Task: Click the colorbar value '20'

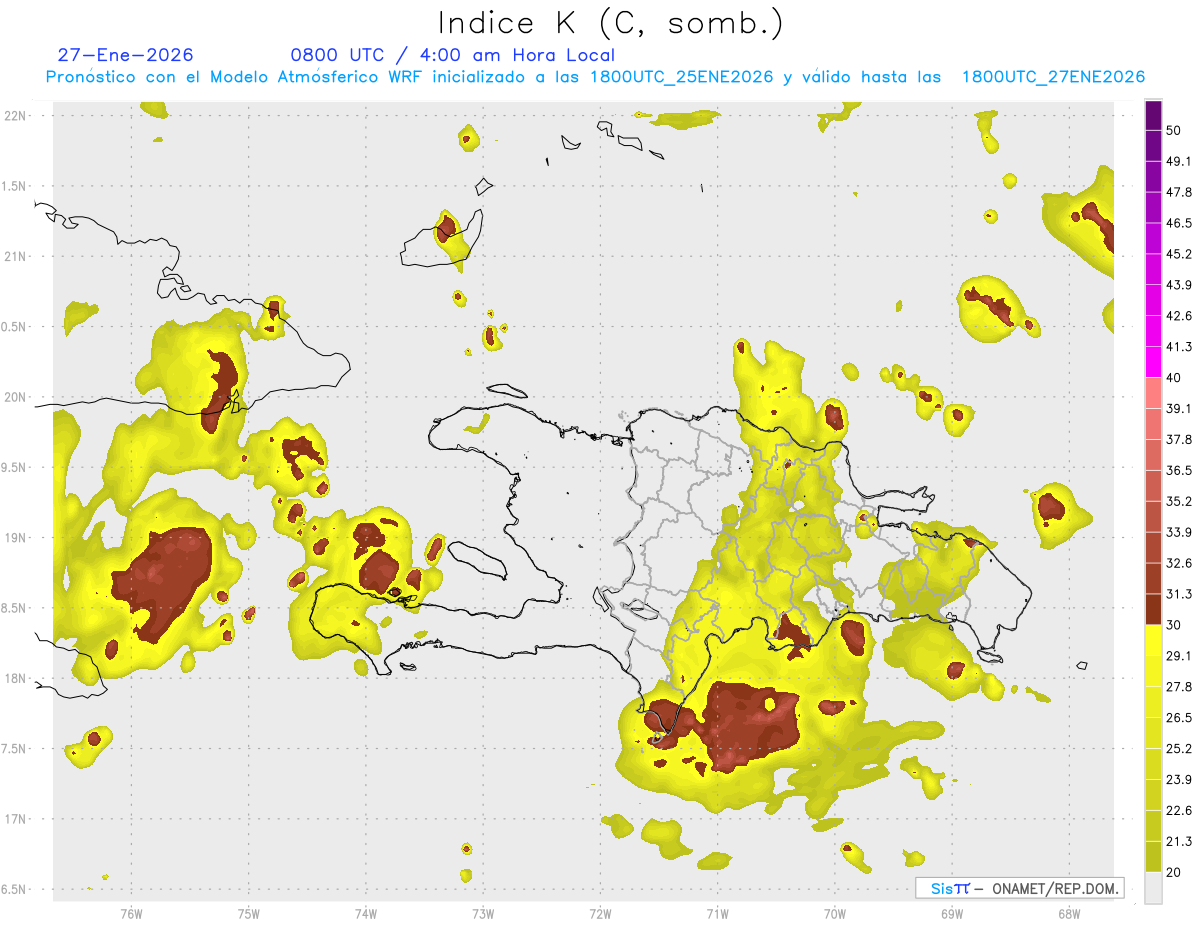Action: pos(1174,873)
